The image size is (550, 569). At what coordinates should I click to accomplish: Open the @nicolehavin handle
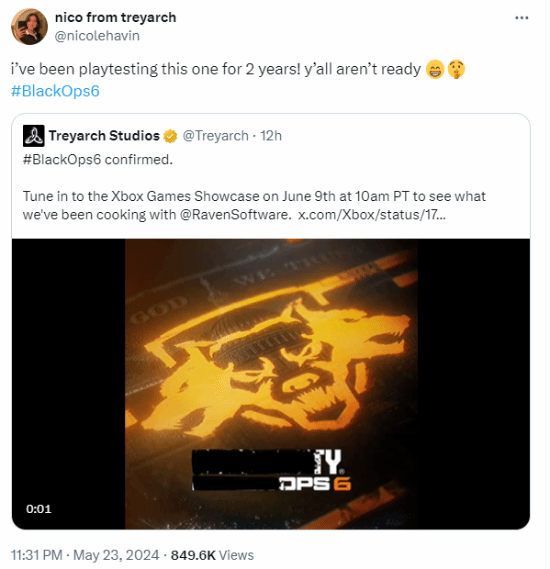(x=97, y=36)
